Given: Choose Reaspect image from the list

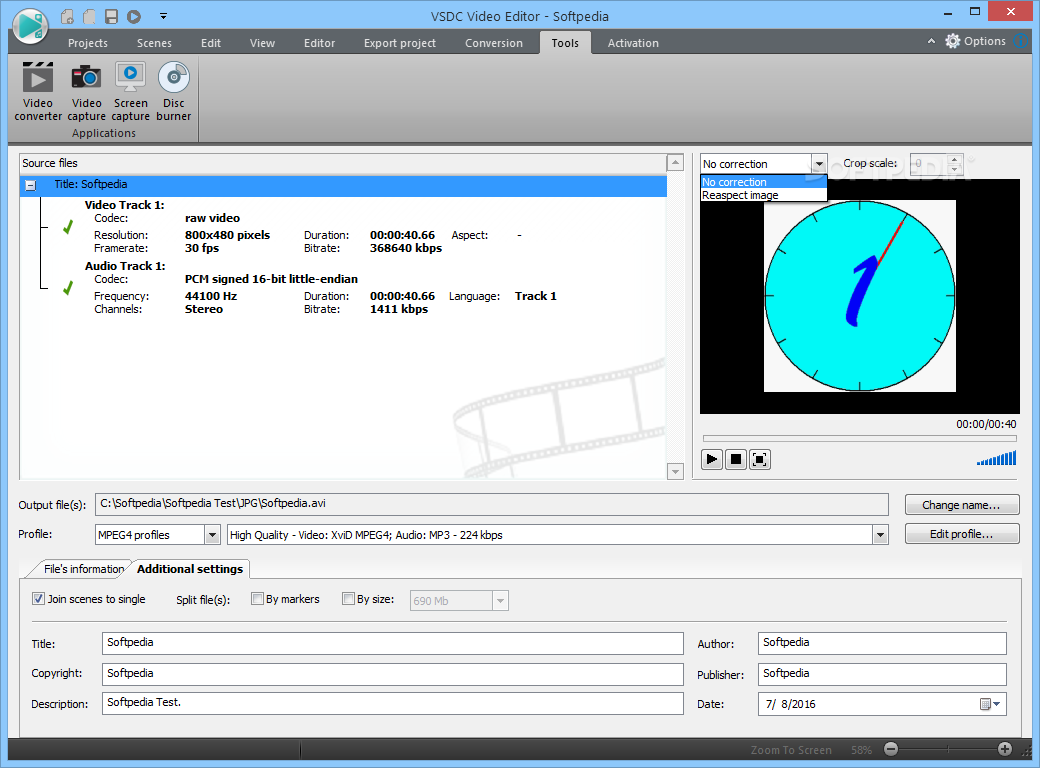Looking at the screenshot, I should tap(763, 195).
